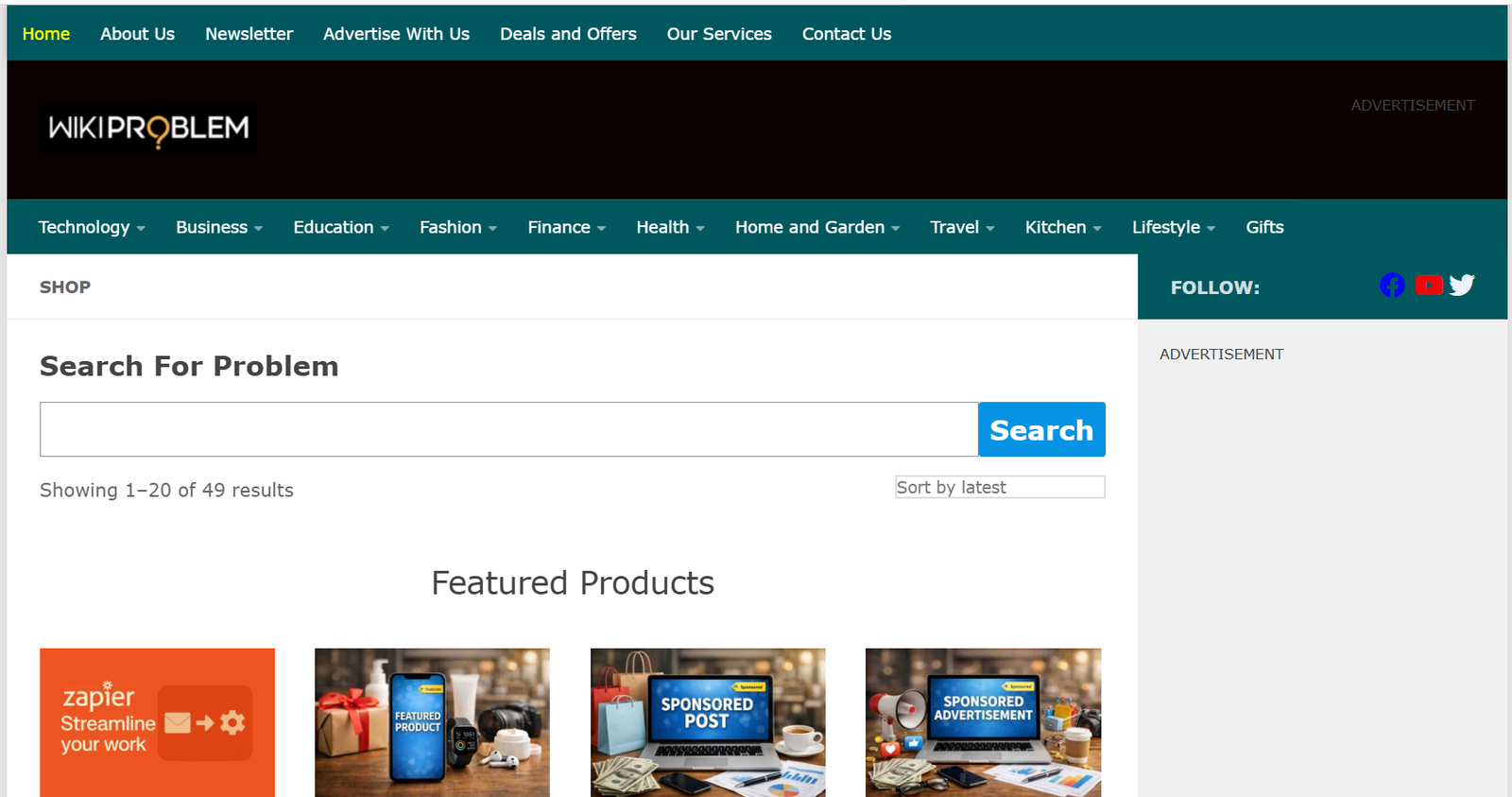Open the Featured Product image
Viewport: 1512px width, 797px height.
pyautogui.click(x=432, y=722)
